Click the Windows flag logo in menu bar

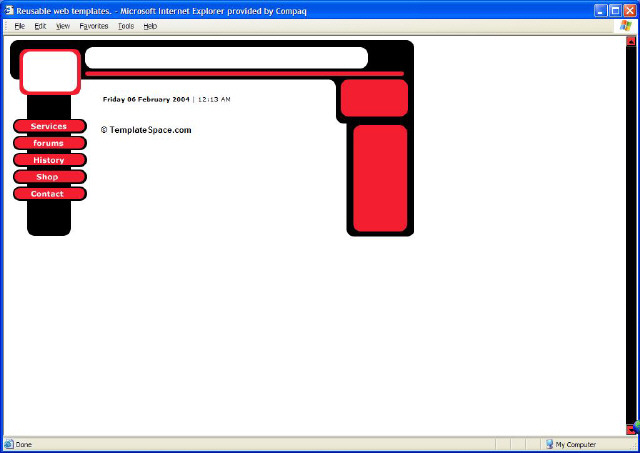coord(626,26)
